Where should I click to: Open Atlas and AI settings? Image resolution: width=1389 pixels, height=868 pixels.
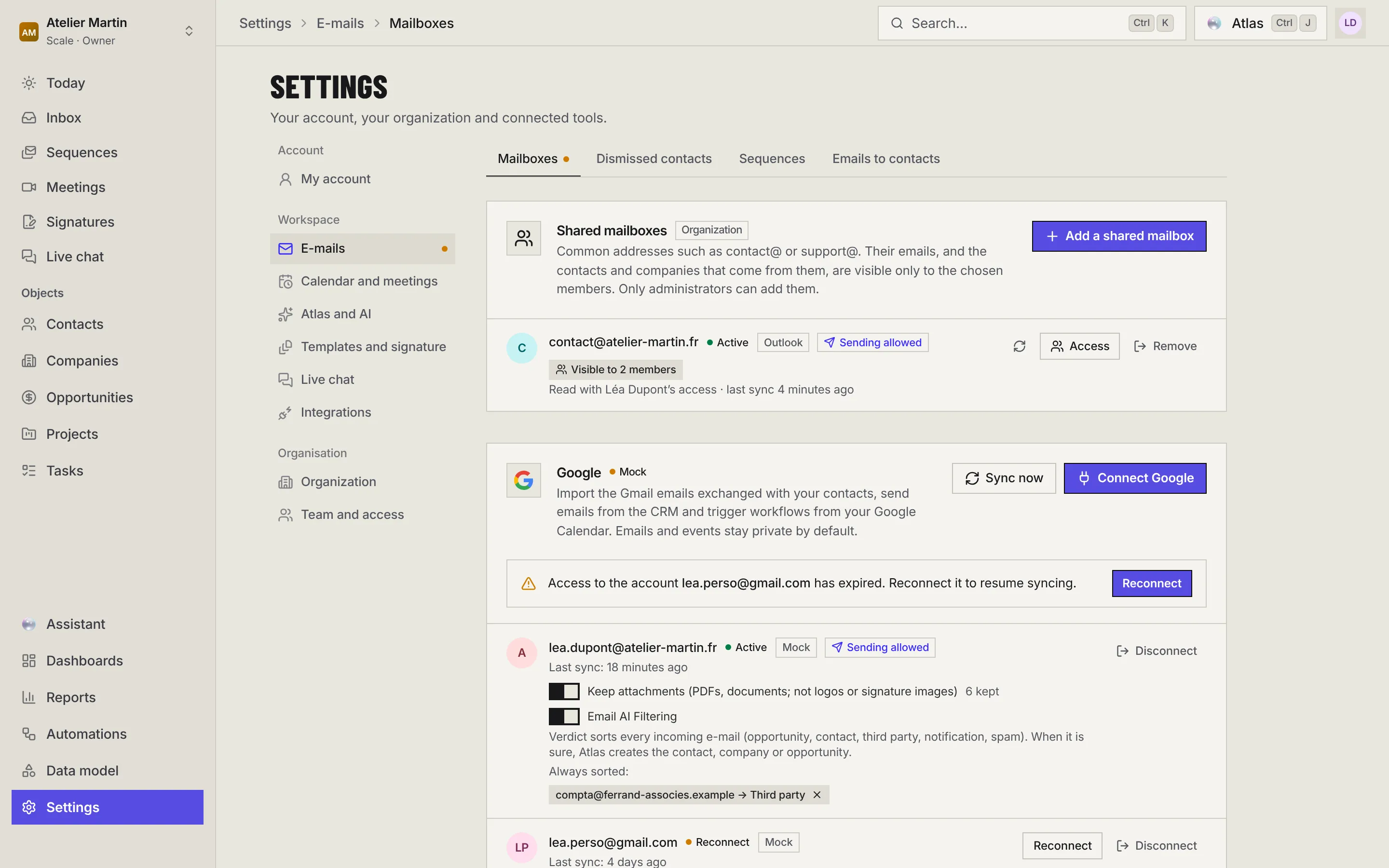pyautogui.click(x=362, y=314)
